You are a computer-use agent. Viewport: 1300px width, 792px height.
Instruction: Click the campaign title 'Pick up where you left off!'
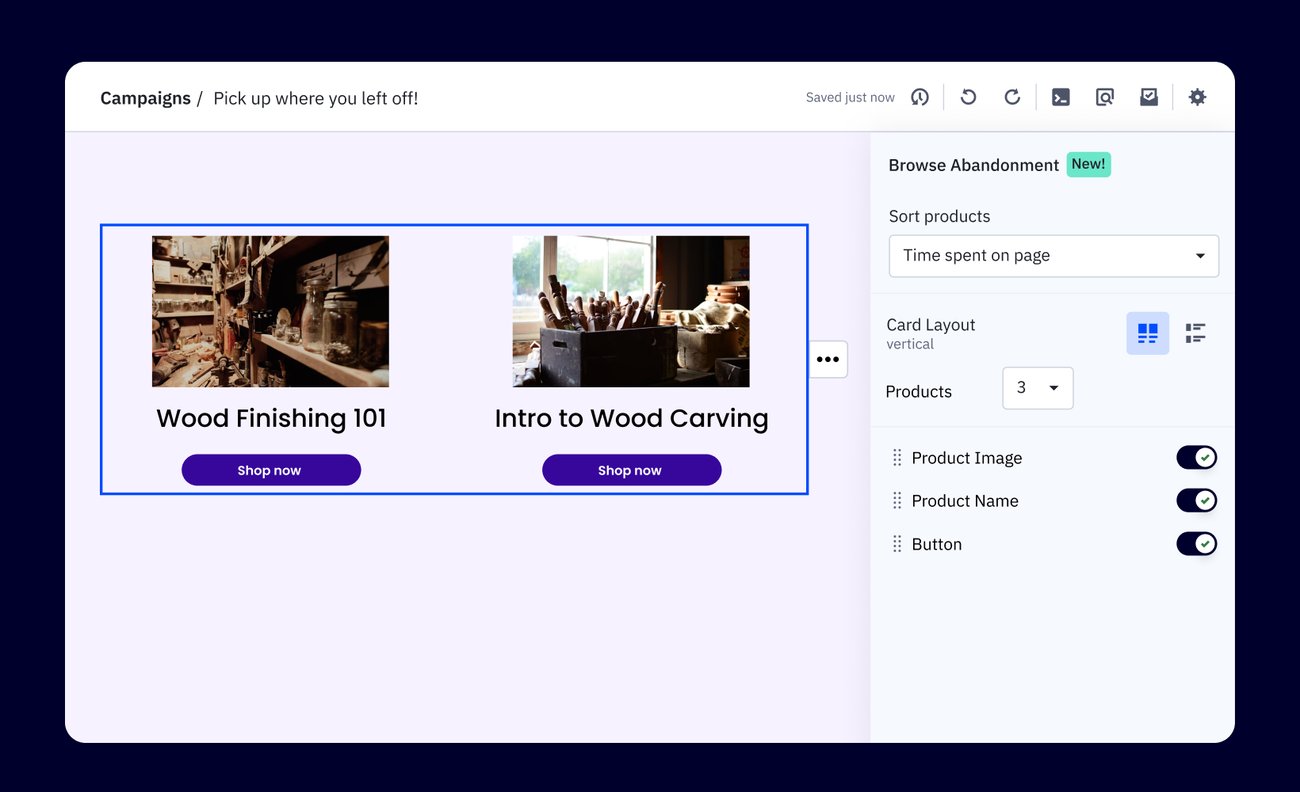point(316,98)
